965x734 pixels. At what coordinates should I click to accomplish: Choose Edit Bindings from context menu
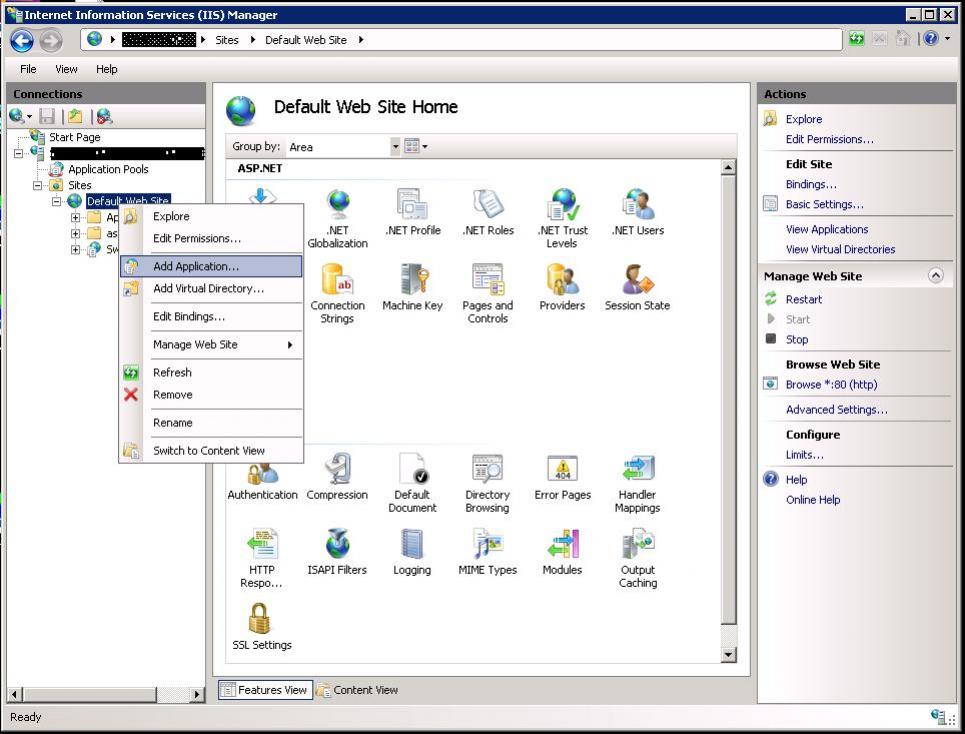(x=211, y=317)
